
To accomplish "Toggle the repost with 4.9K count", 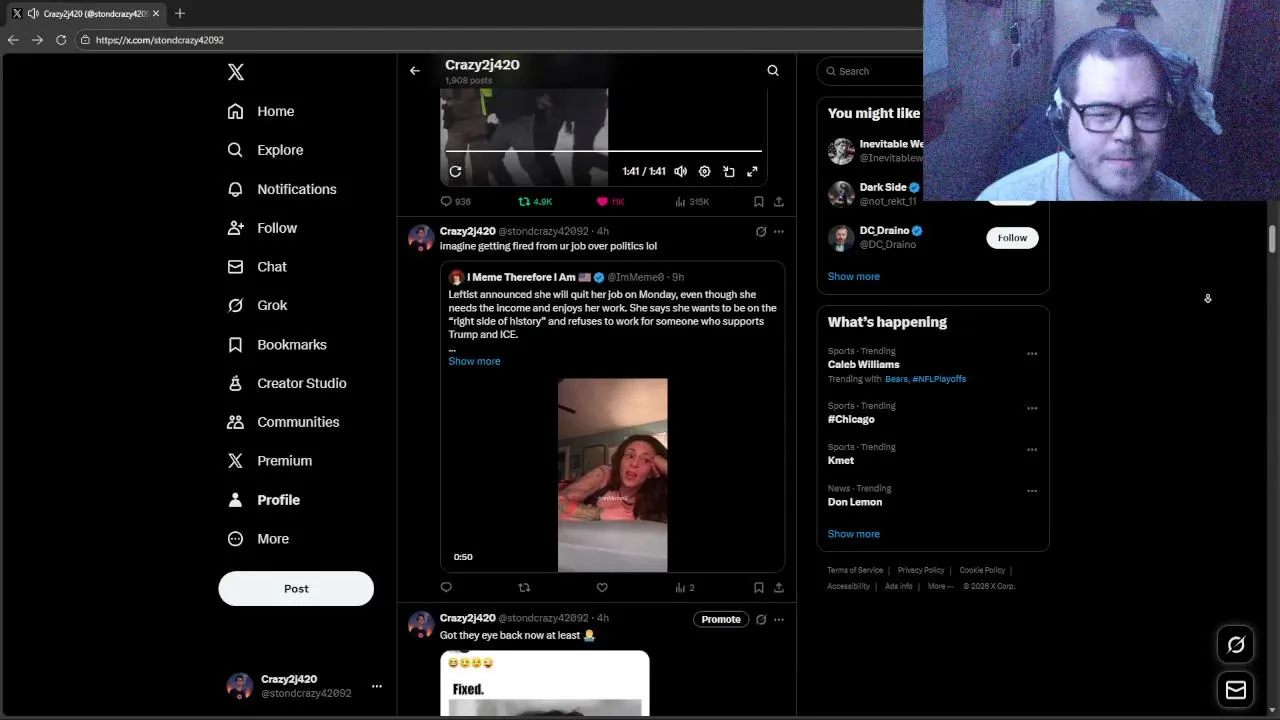I will point(535,202).
